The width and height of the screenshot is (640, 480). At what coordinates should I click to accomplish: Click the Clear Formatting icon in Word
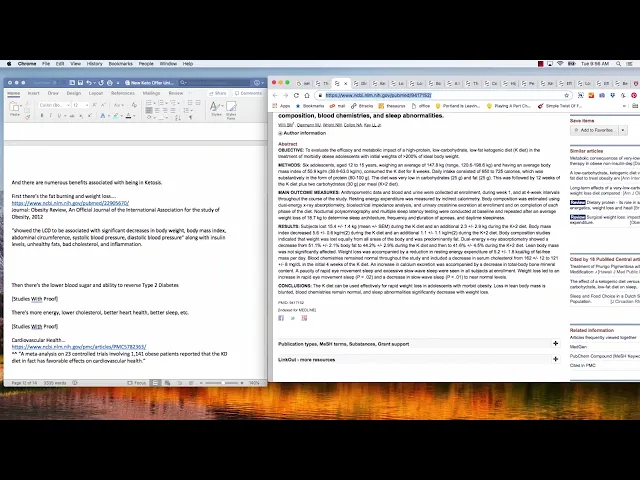pos(134,105)
